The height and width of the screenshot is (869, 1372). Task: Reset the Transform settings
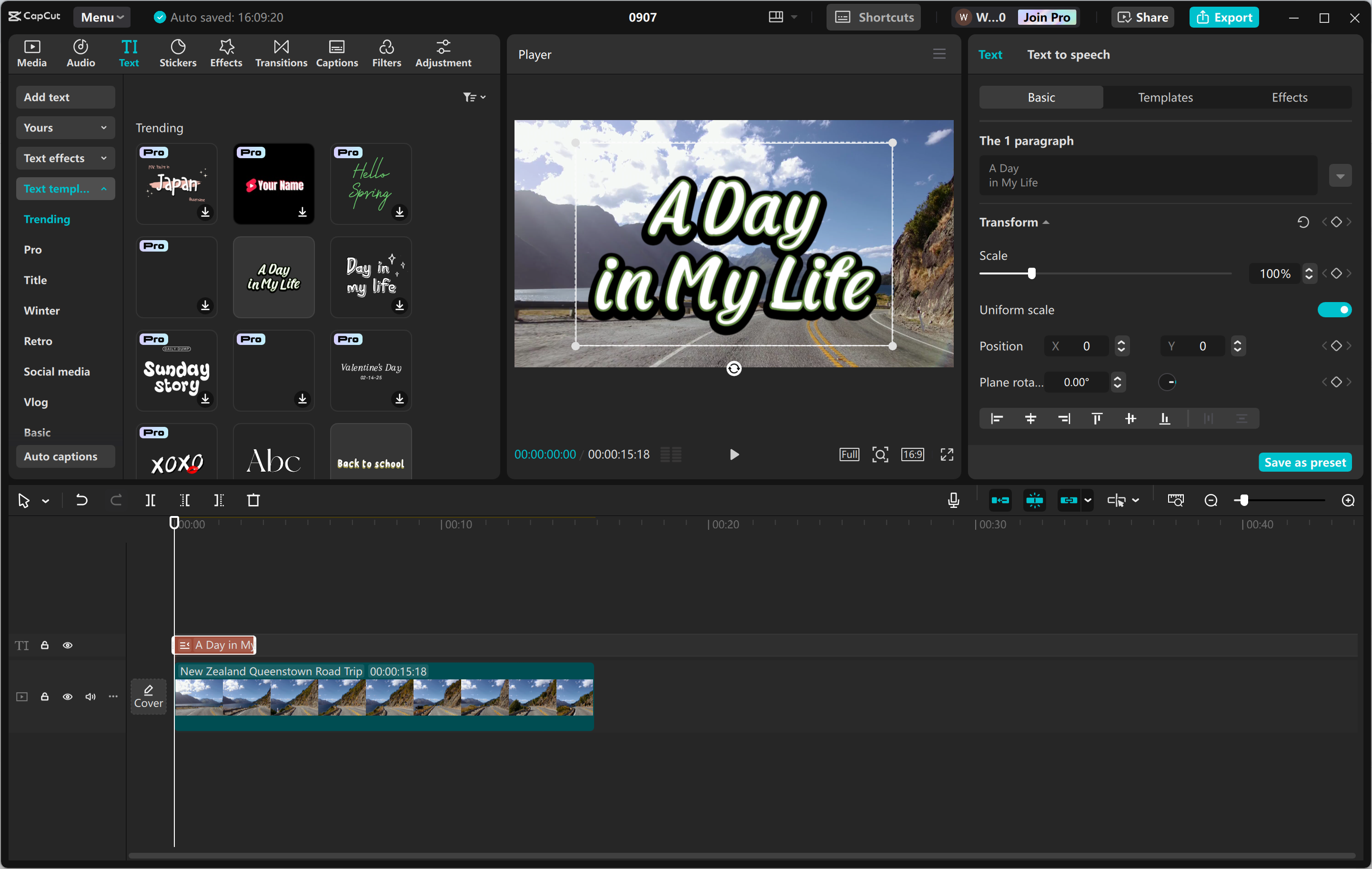pyautogui.click(x=1303, y=222)
